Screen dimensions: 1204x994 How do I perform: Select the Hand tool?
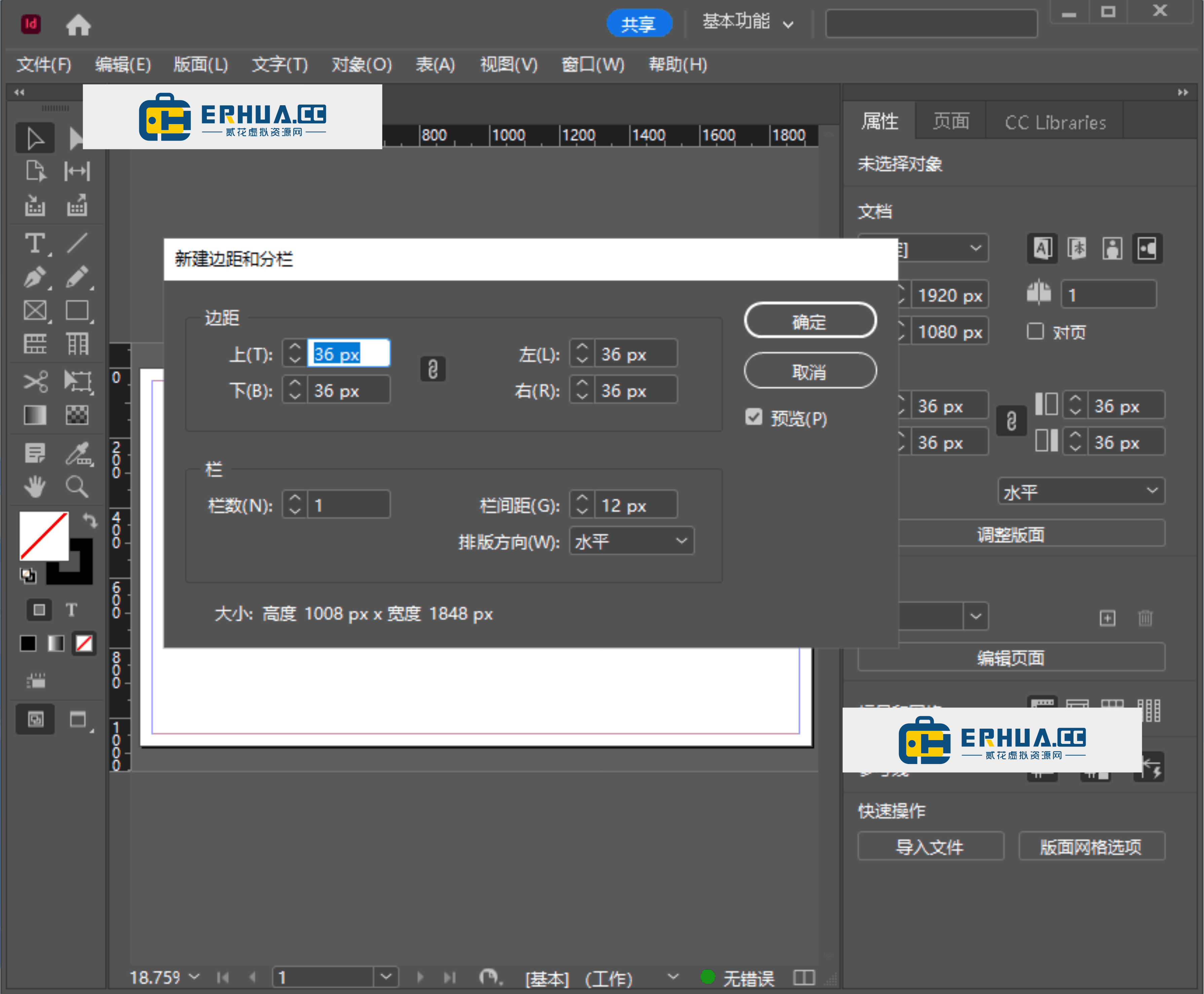36,487
